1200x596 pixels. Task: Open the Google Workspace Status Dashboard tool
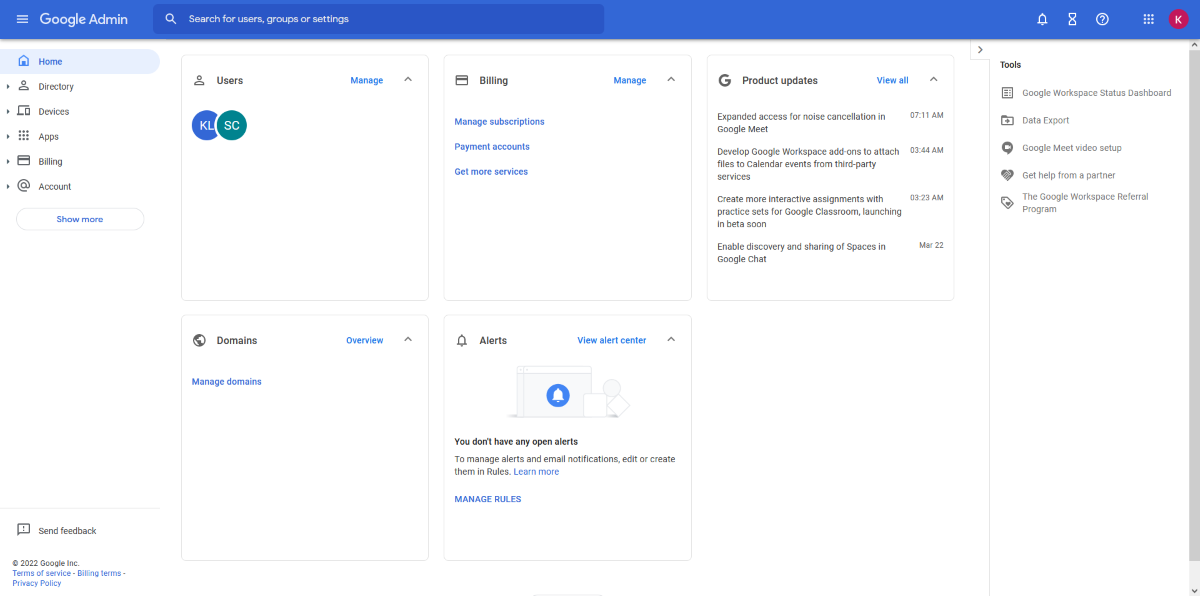[1096, 92]
